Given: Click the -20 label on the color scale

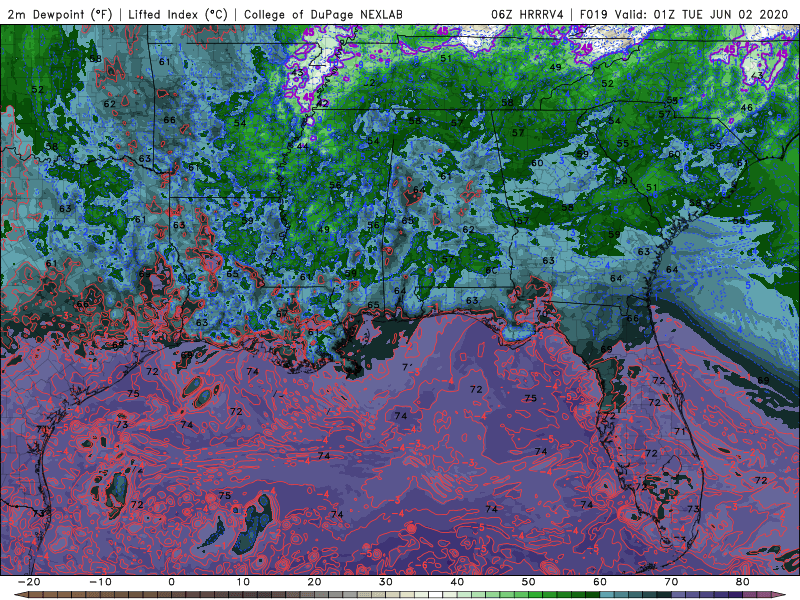Looking at the screenshot, I should click(x=29, y=582).
